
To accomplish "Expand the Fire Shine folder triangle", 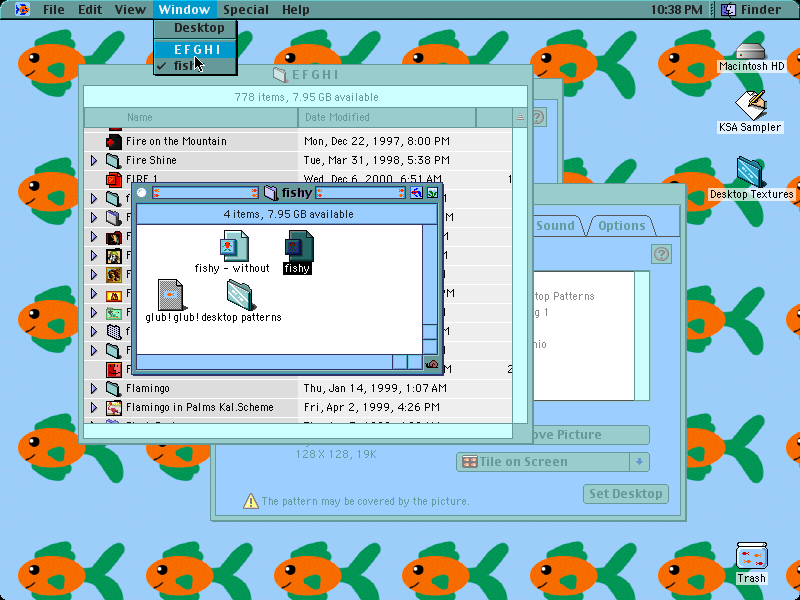I will pos(94,160).
